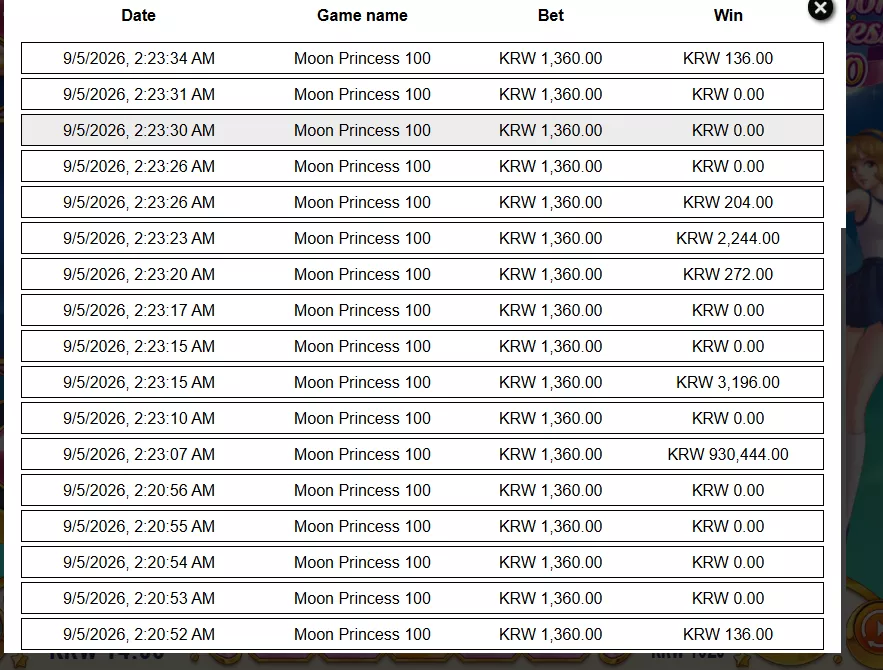Open the 2:20:55 AM bet row
Viewport: 883px width, 670px height.
point(422,526)
